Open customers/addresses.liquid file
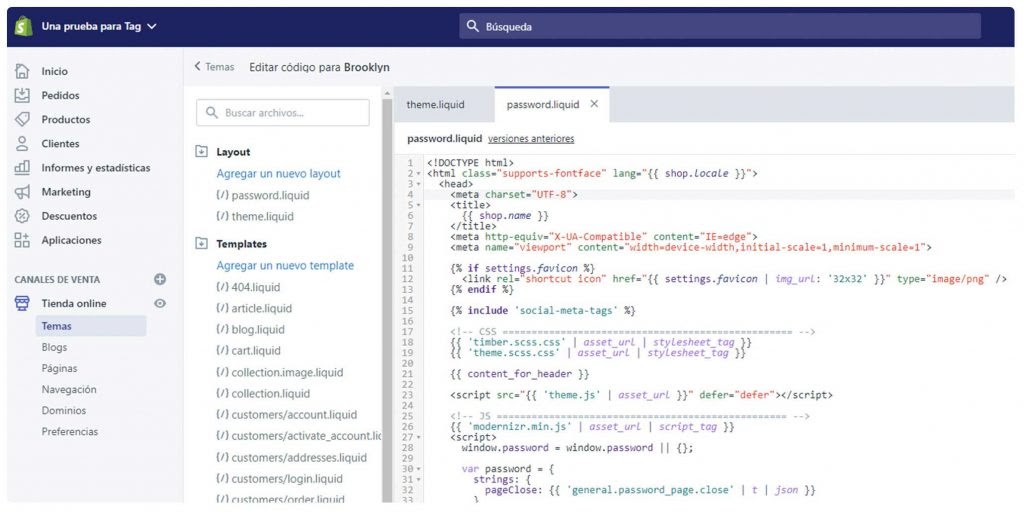 click(291, 457)
